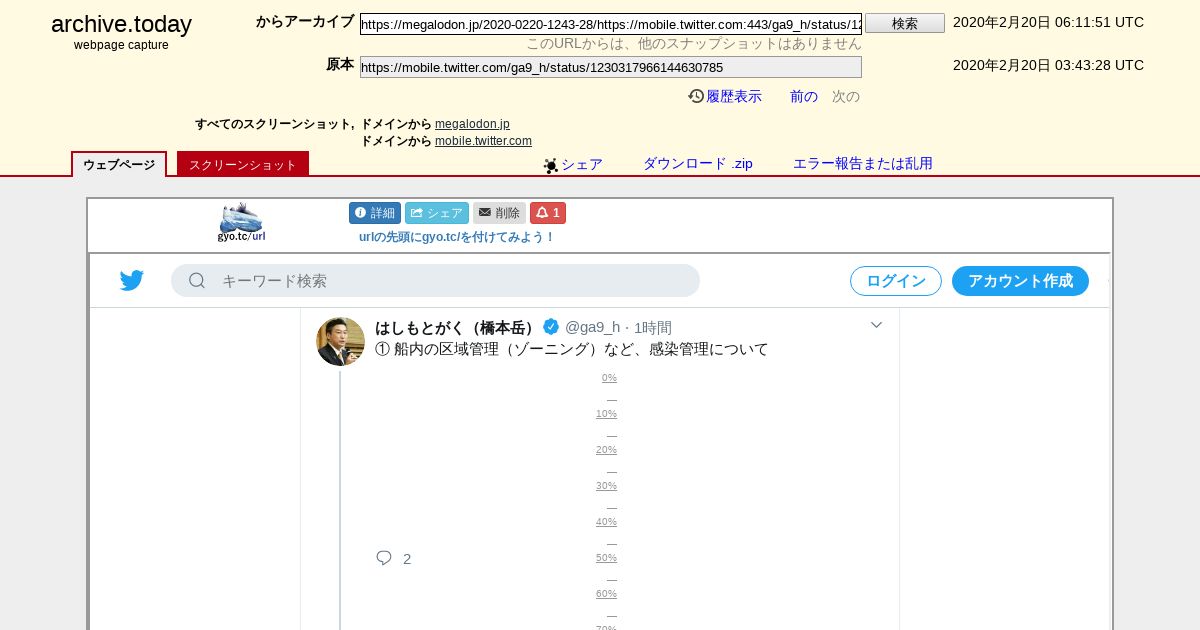This screenshot has width=1200, height=630.
Task: Click the Twitter bird logo
Action: 132,281
